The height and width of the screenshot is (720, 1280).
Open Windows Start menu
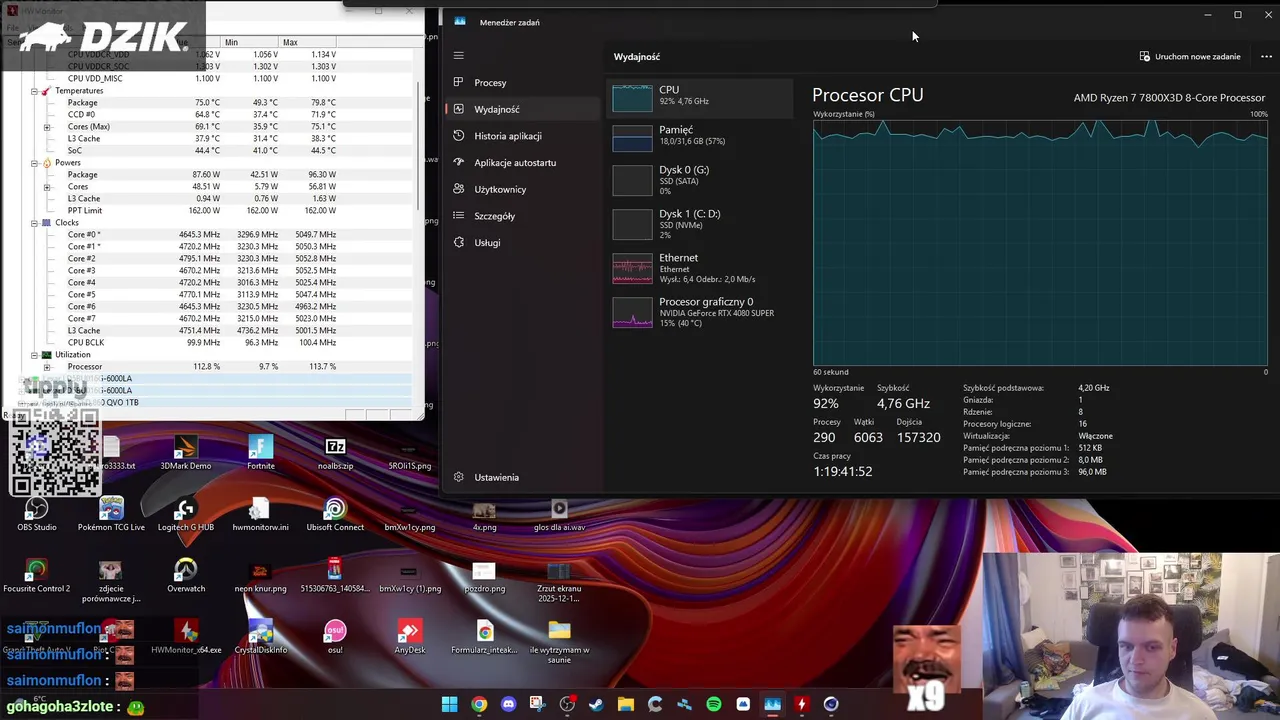[x=450, y=704]
